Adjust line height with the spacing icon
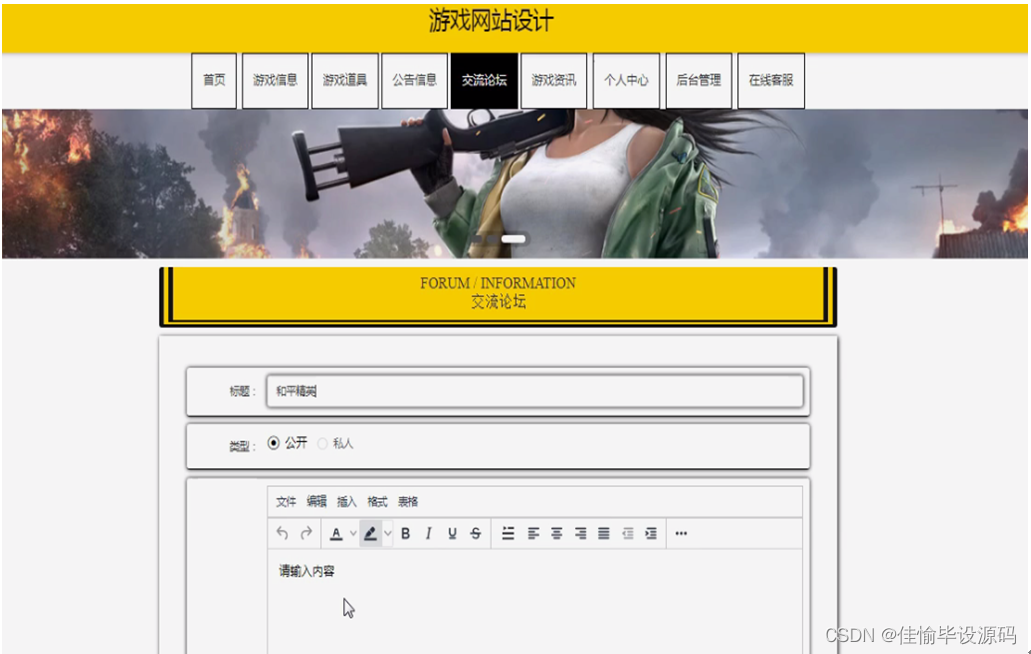 point(508,533)
